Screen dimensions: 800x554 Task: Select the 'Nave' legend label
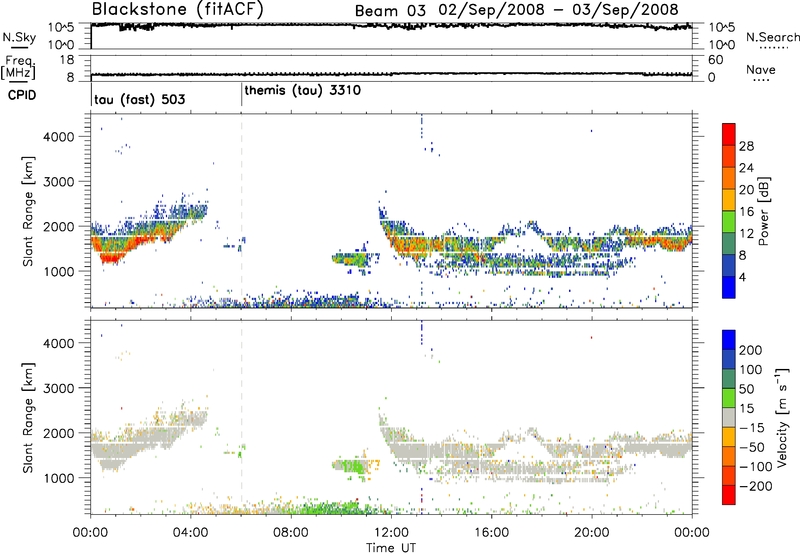click(761, 69)
